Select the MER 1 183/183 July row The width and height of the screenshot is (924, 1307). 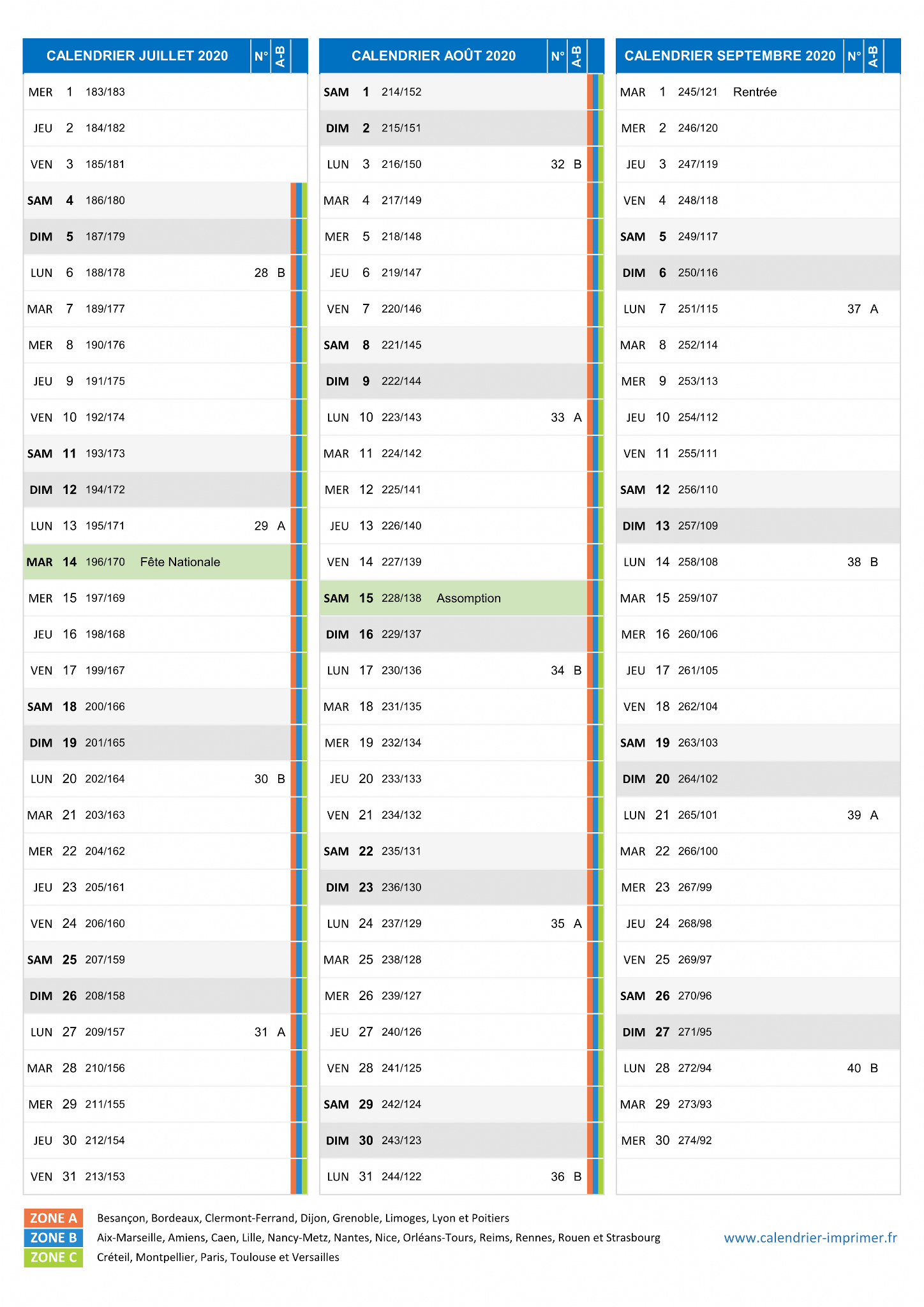click(x=165, y=92)
